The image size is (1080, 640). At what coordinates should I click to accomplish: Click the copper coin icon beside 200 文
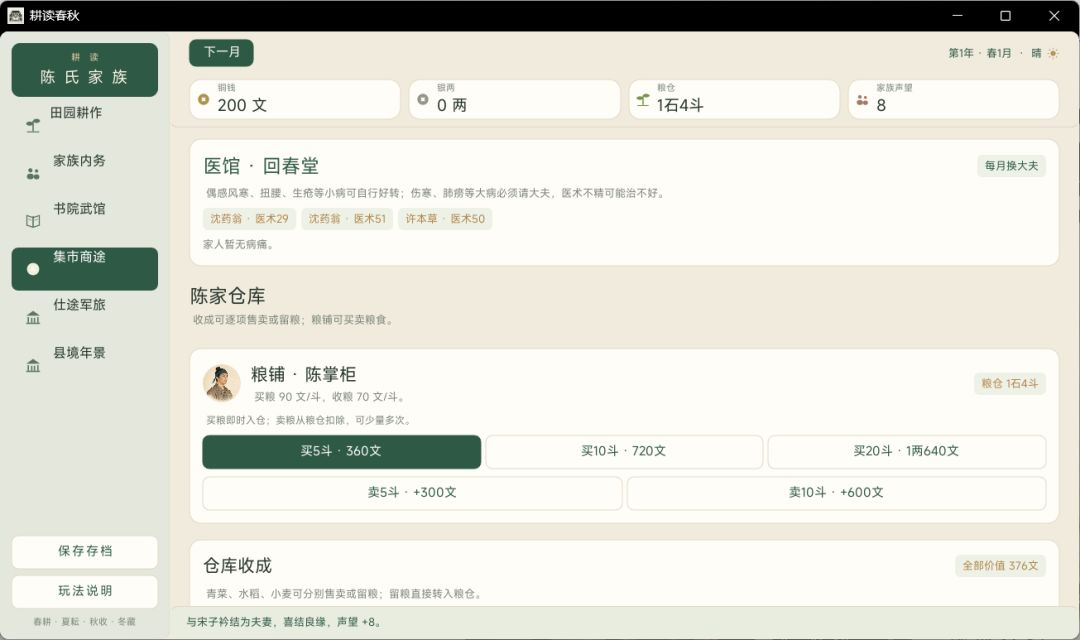(x=203, y=99)
